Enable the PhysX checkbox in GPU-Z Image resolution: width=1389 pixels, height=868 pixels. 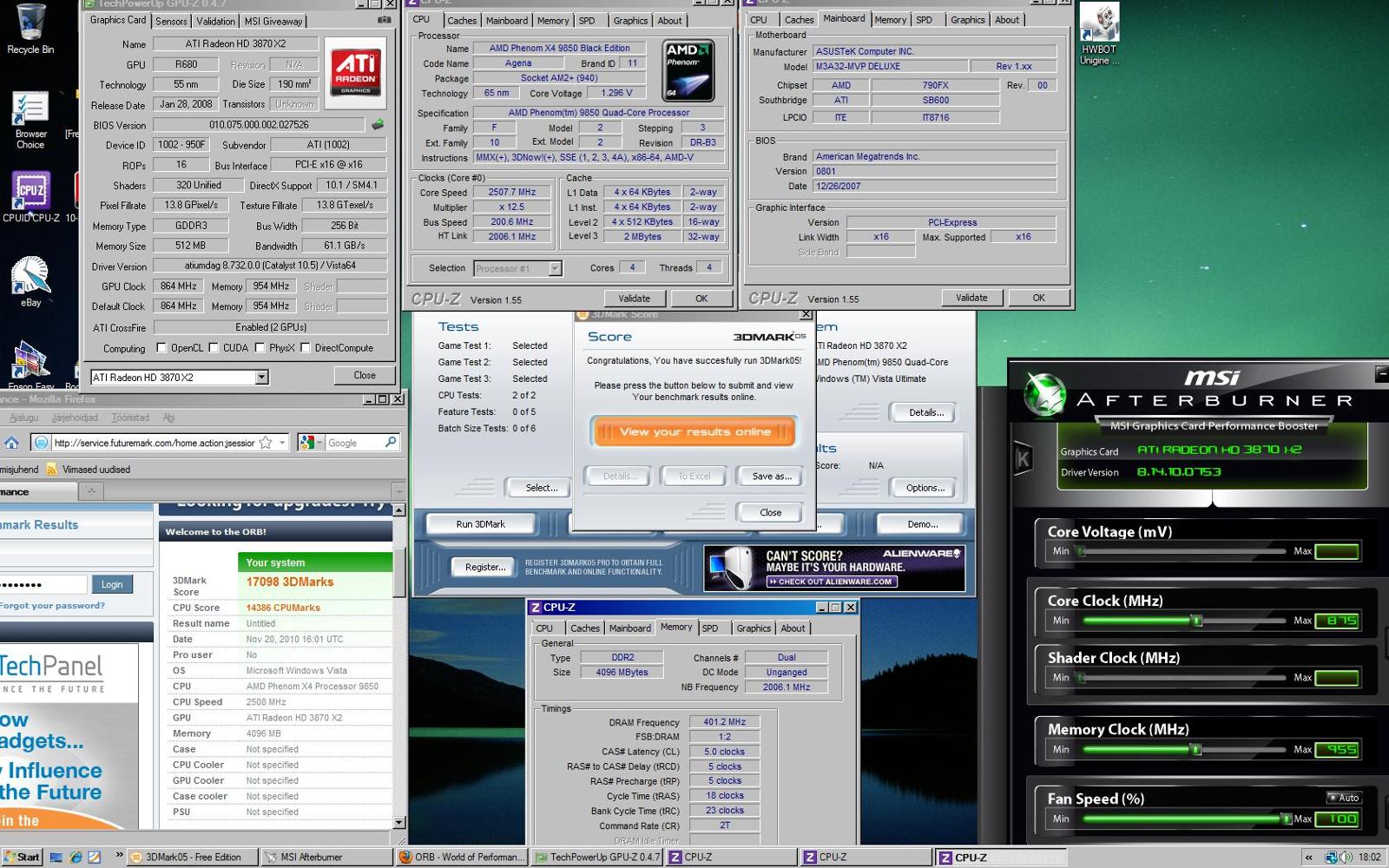coord(260,348)
